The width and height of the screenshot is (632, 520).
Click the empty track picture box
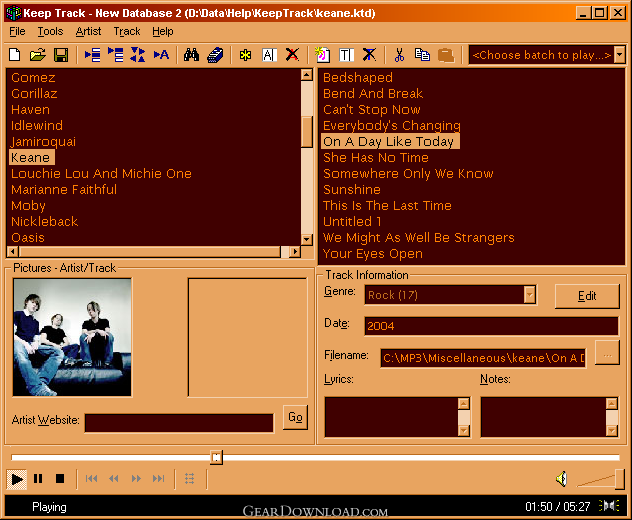pos(247,337)
